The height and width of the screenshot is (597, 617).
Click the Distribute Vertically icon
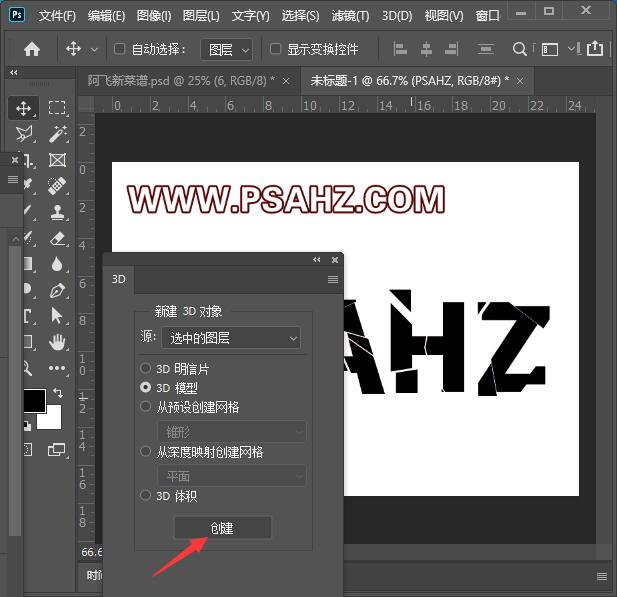[x=486, y=49]
